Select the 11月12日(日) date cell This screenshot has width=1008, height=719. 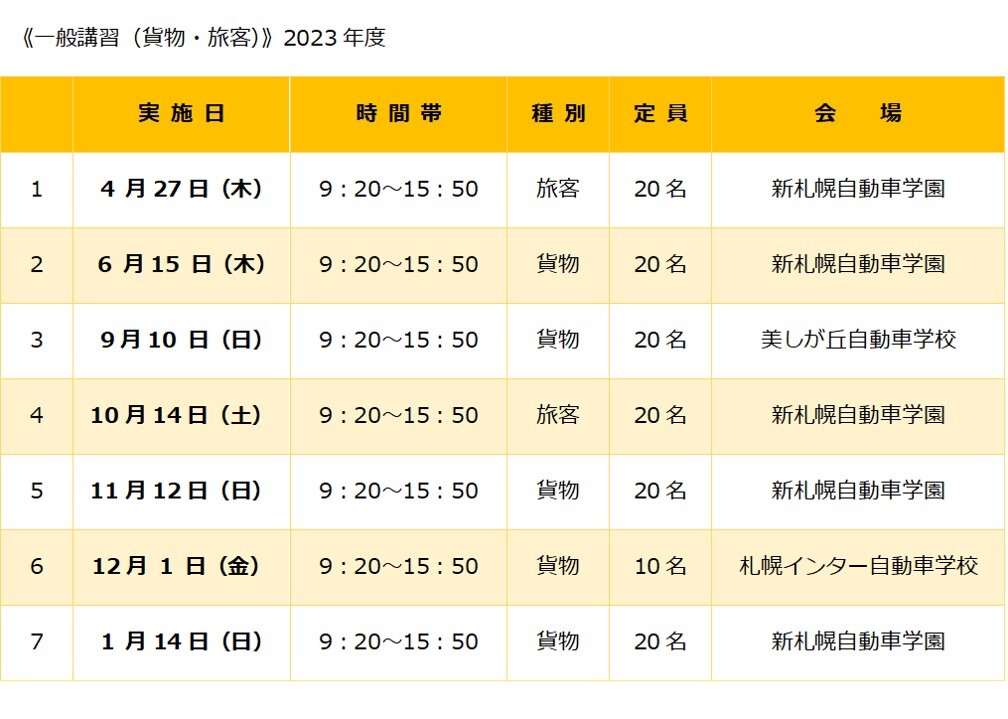click(x=181, y=491)
